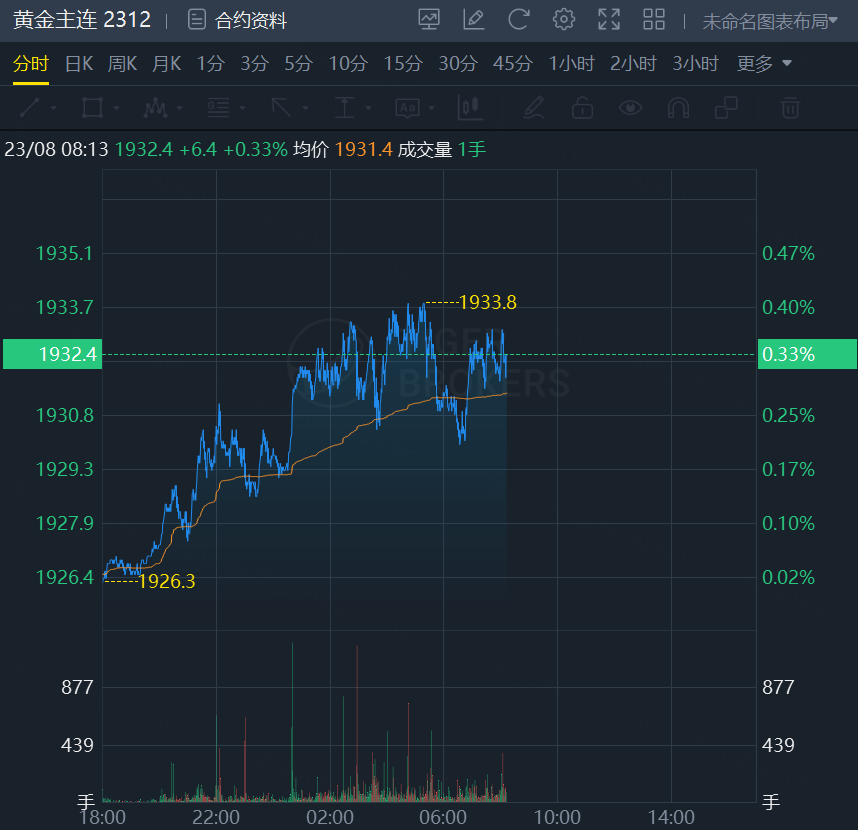Select the 10分 interval
The width and height of the screenshot is (858, 830).
(348, 63)
